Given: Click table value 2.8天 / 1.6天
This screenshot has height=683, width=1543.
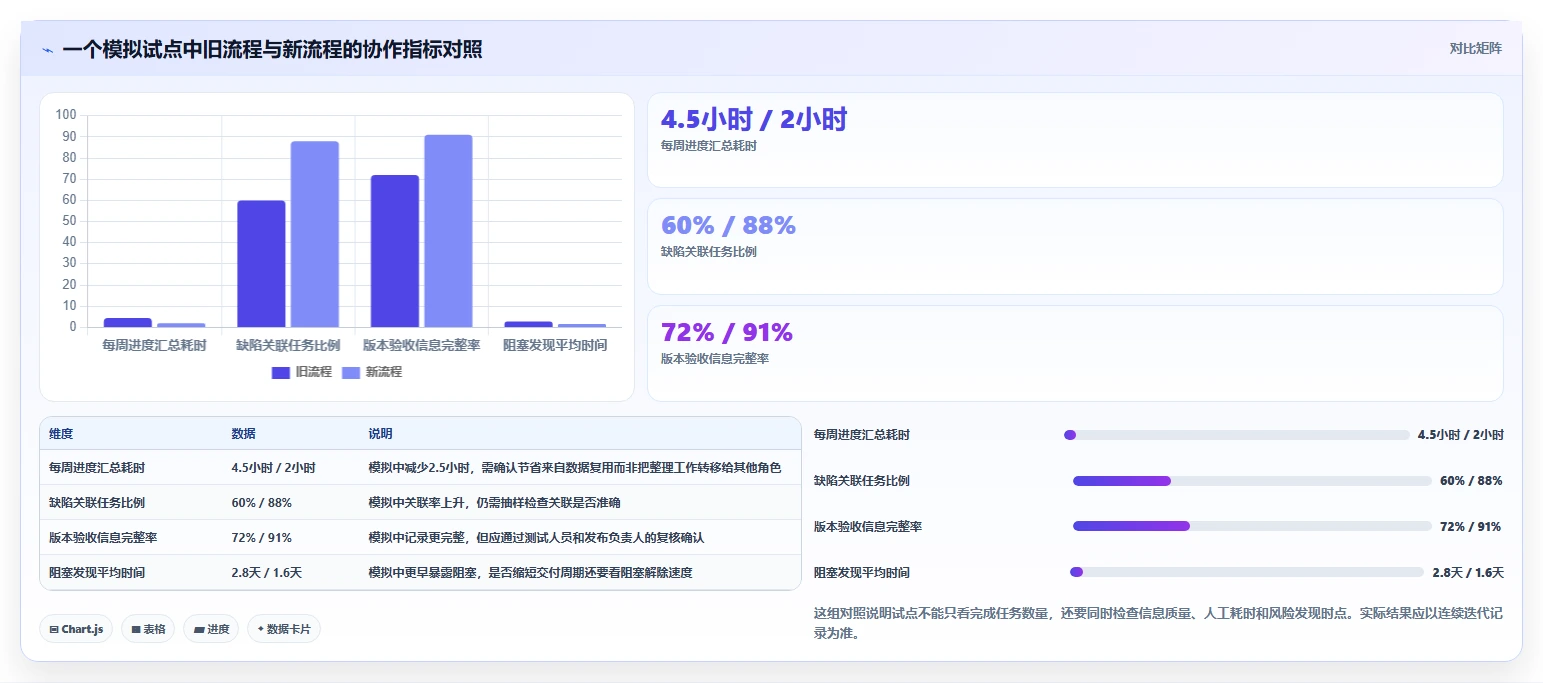Looking at the screenshot, I should tap(266, 573).
